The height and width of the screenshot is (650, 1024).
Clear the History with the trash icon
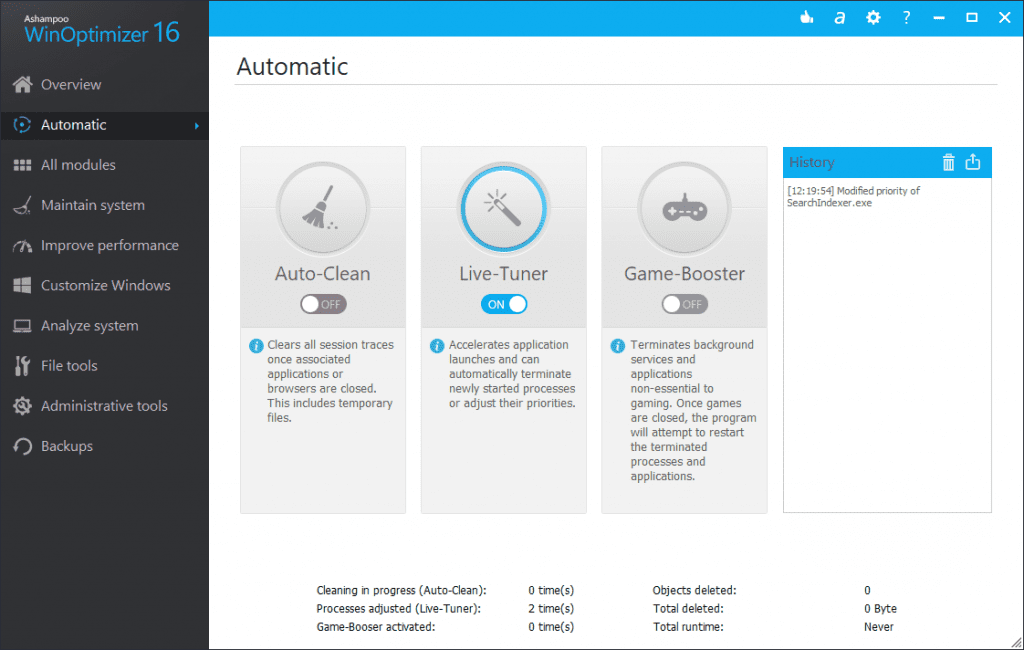[x=948, y=162]
